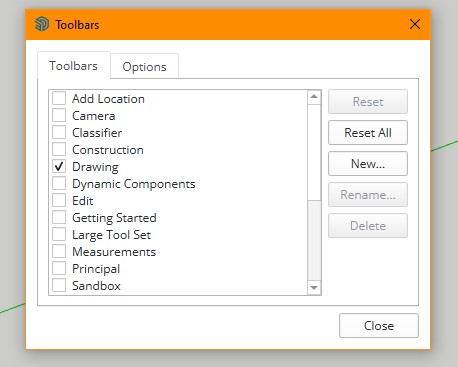Close the Toolbars dialog with X
The width and height of the screenshot is (458, 367).
(415, 24)
